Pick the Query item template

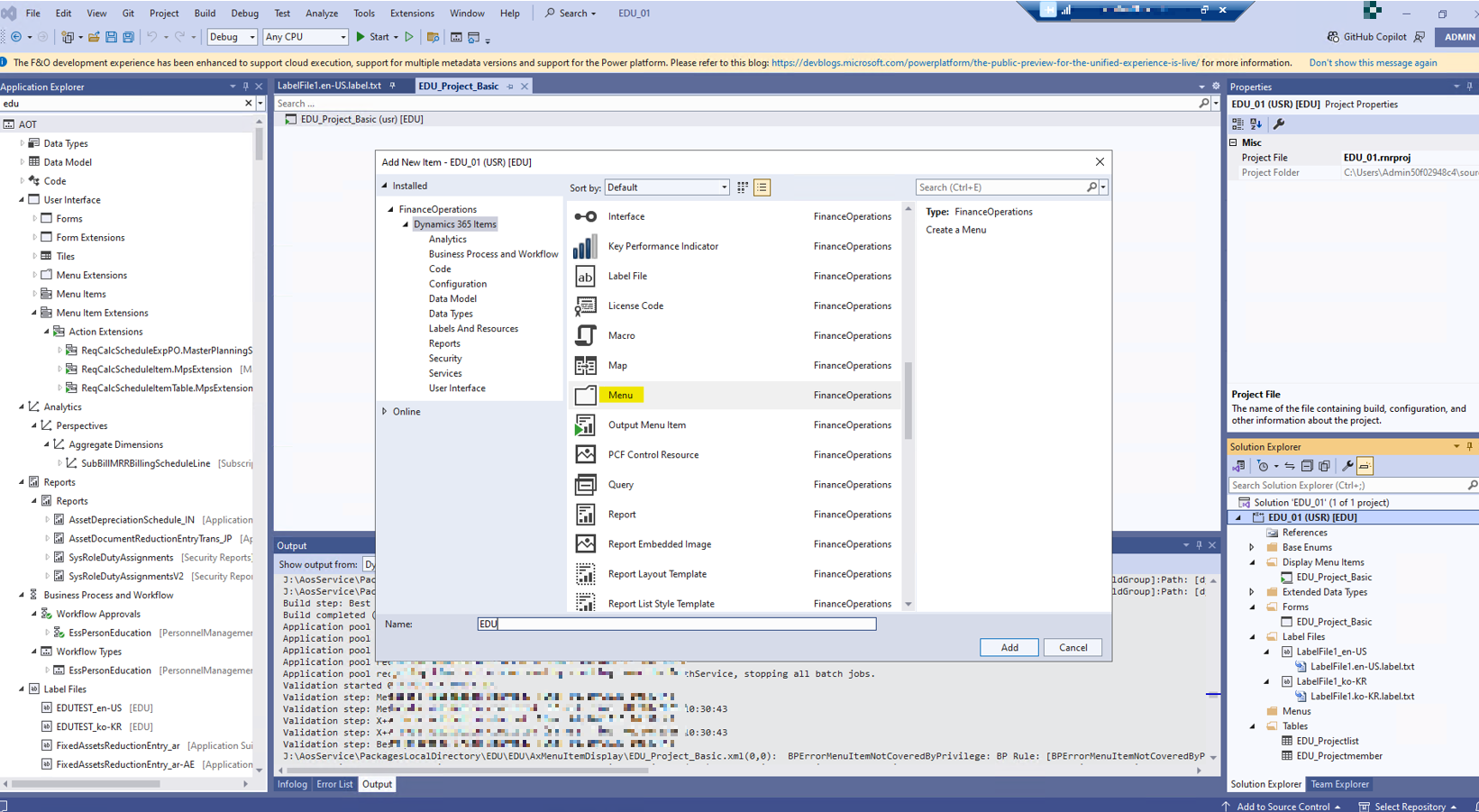(735, 484)
